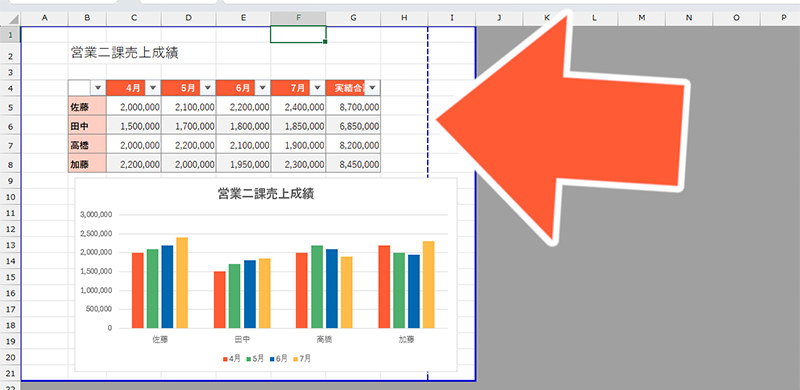The image size is (800, 390).
Task: Select the cell showing 1,850,000
Action: 298,126
